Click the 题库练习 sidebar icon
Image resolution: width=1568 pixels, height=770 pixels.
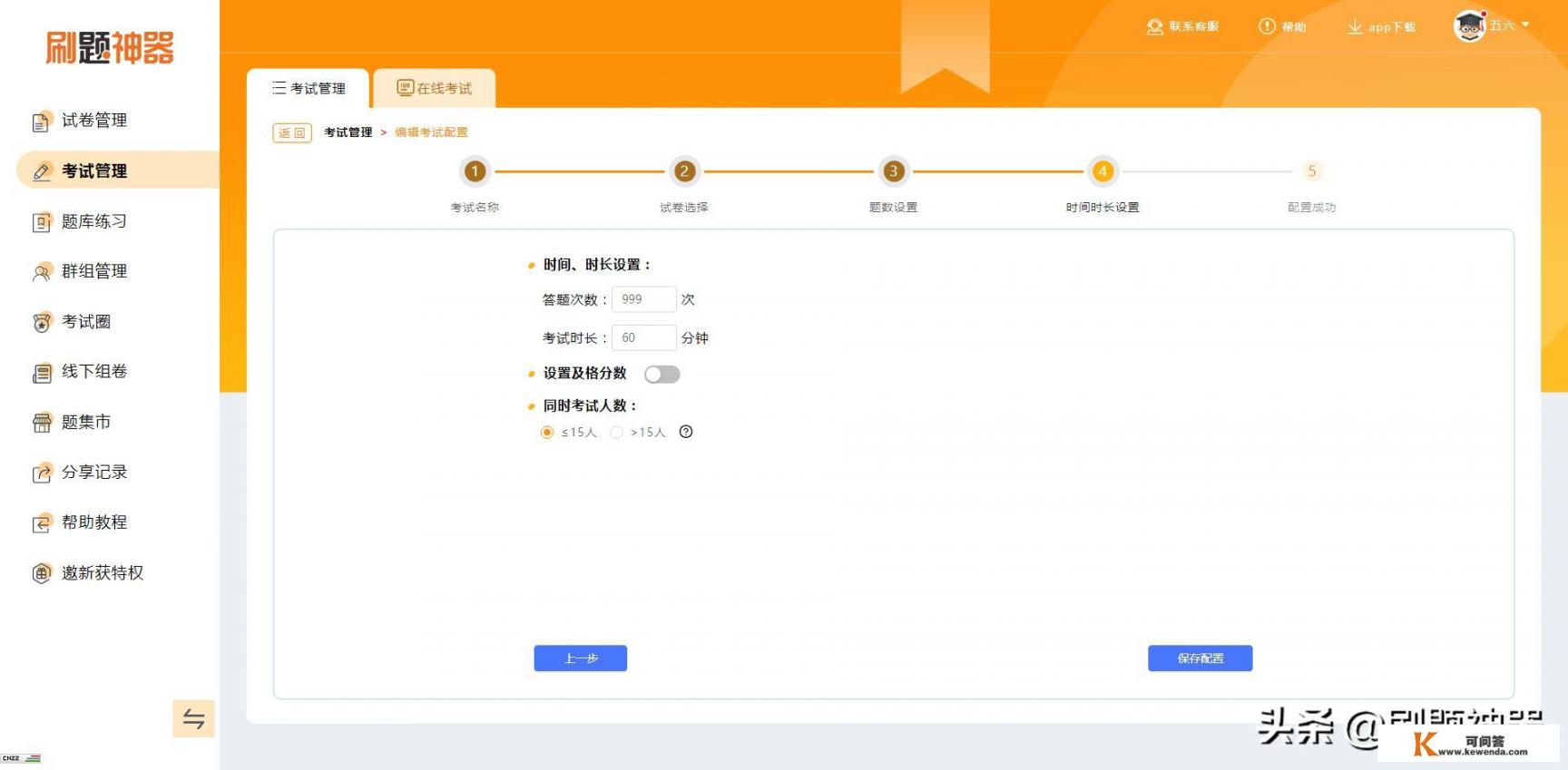tap(42, 222)
